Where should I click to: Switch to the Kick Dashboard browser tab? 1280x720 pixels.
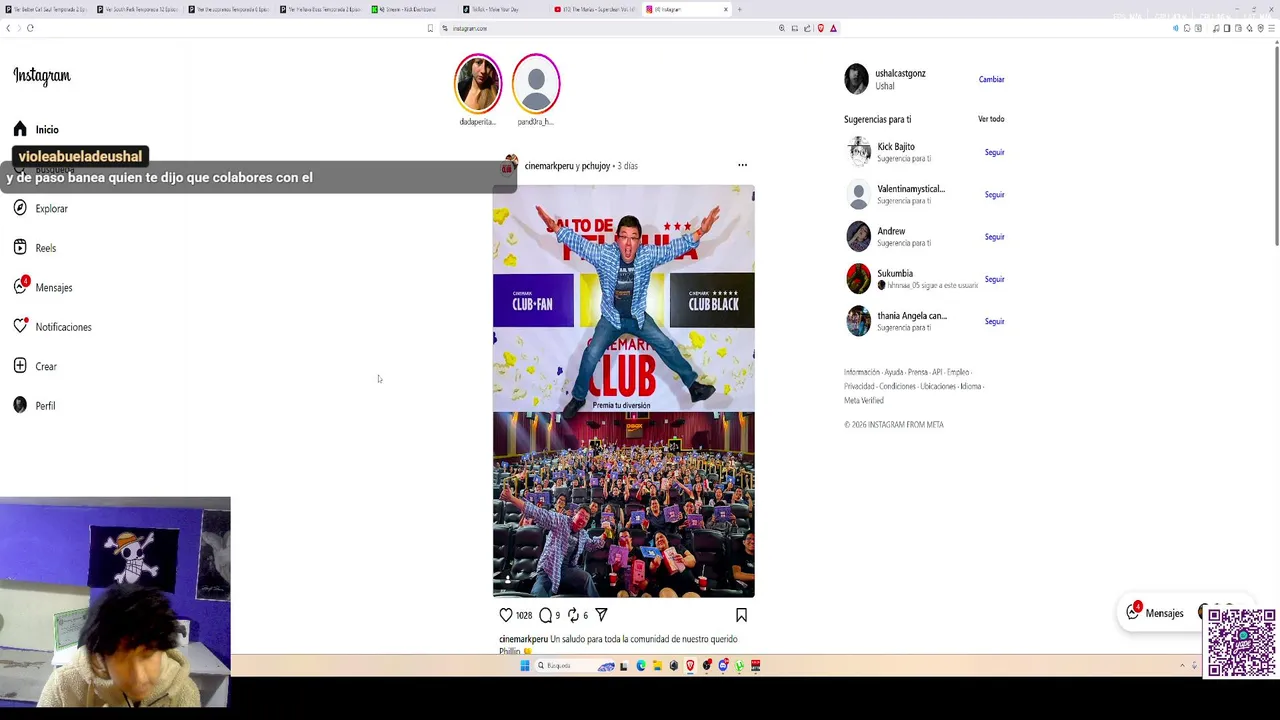408,9
